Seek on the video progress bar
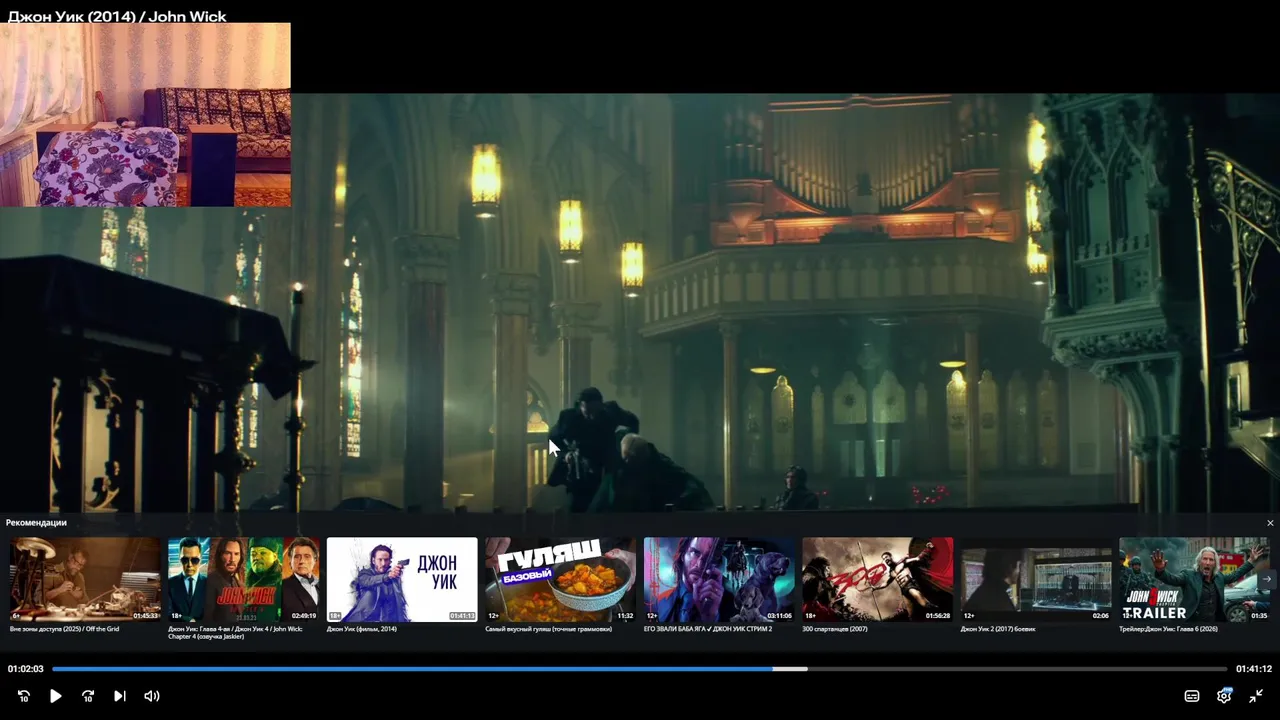Viewport: 1280px width, 720px height. pyautogui.click(x=640, y=669)
